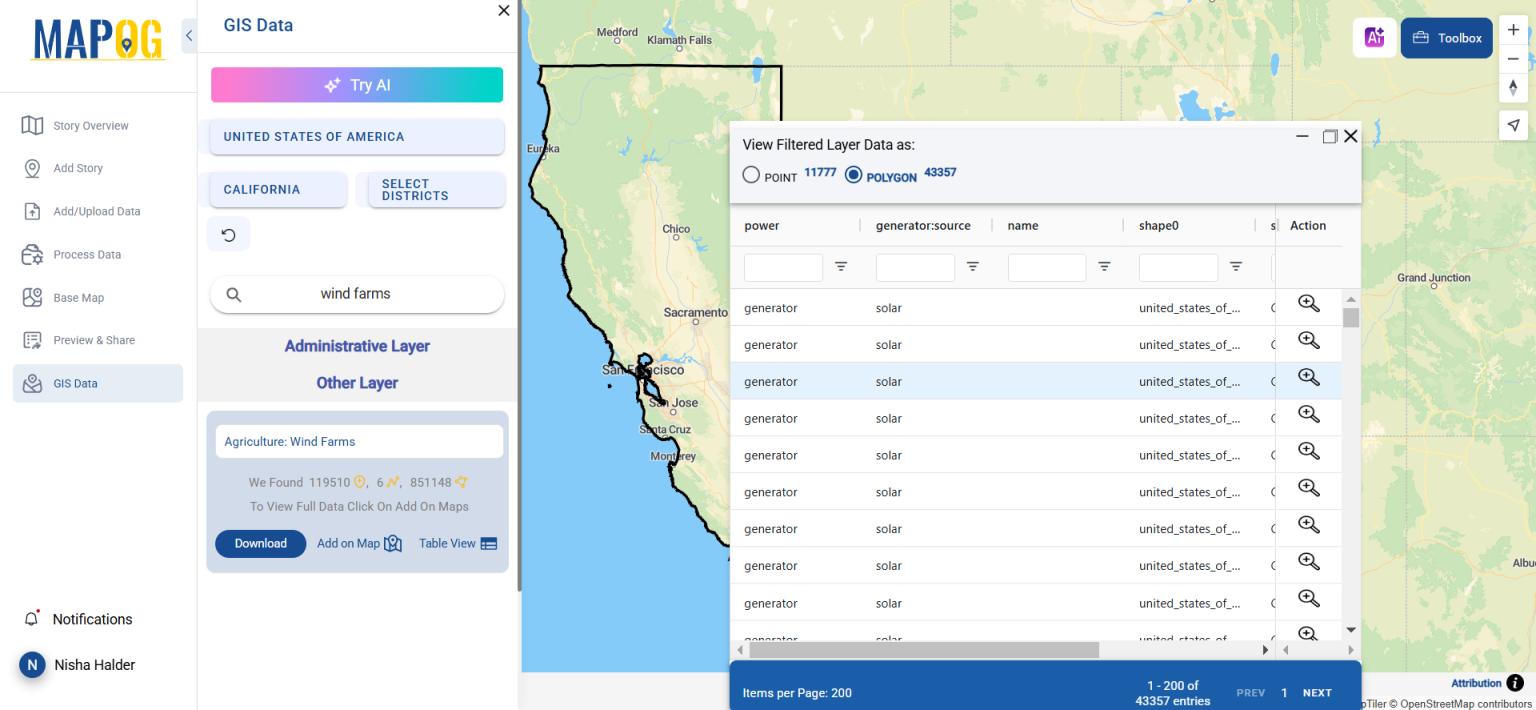Click the Add/Upload Data sidebar icon
Screen dimensions: 1536x710
[31, 211]
